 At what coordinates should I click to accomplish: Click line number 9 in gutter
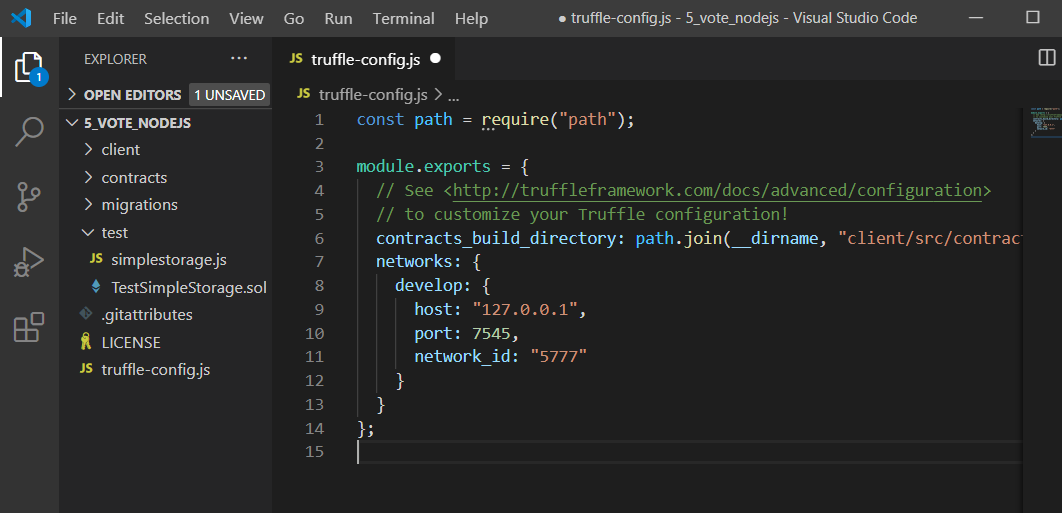(x=318, y=310)
